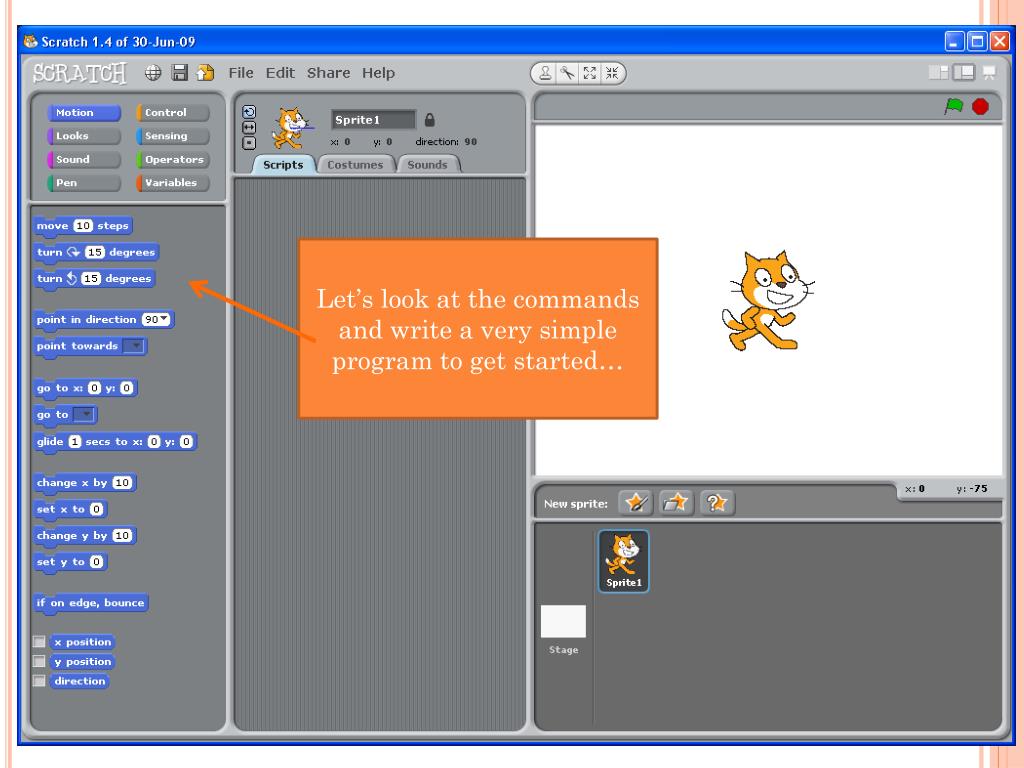
Task: Set rotation style to left-right flip
Action: pos(249,127)
